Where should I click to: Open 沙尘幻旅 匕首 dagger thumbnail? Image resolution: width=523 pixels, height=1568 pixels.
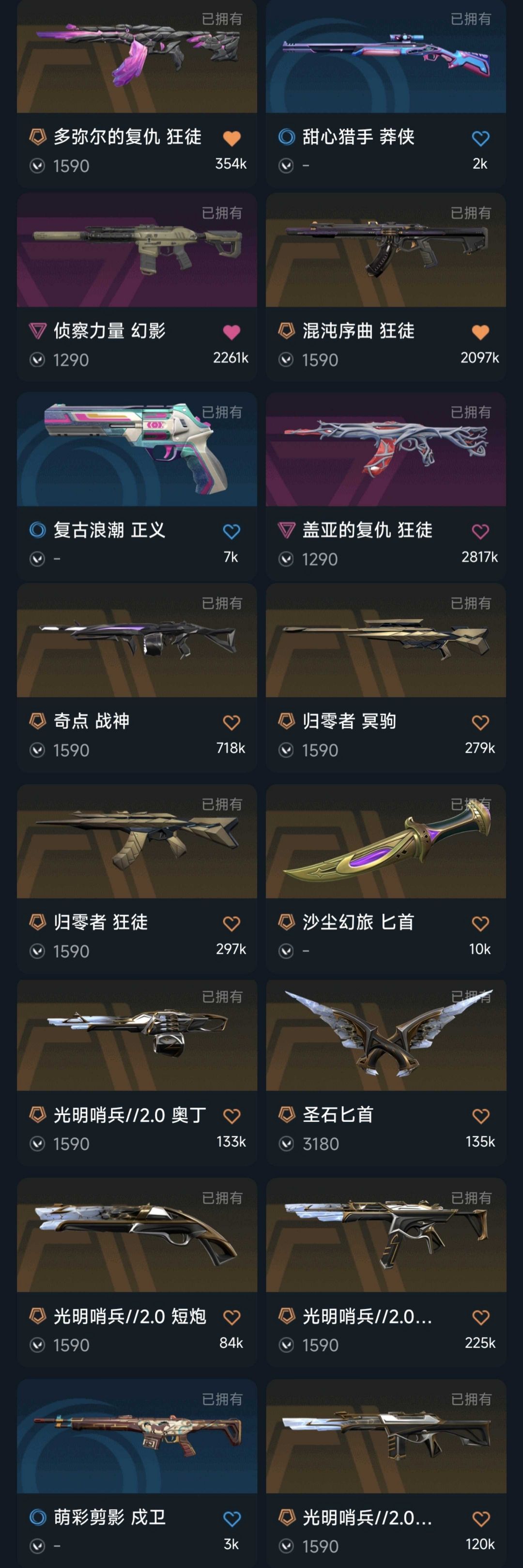[385, 842]
